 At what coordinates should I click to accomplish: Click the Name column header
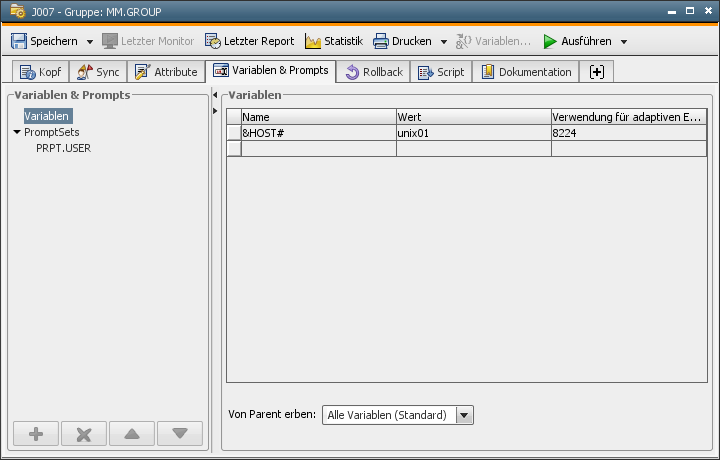[x=318, y=117]
